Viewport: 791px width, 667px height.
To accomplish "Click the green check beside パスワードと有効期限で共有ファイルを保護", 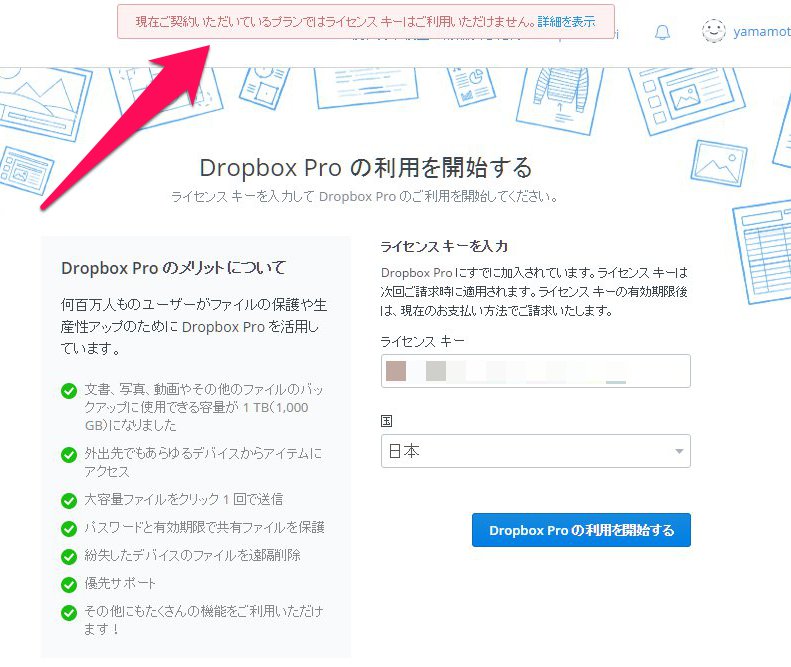I will [x=69, y=529].
